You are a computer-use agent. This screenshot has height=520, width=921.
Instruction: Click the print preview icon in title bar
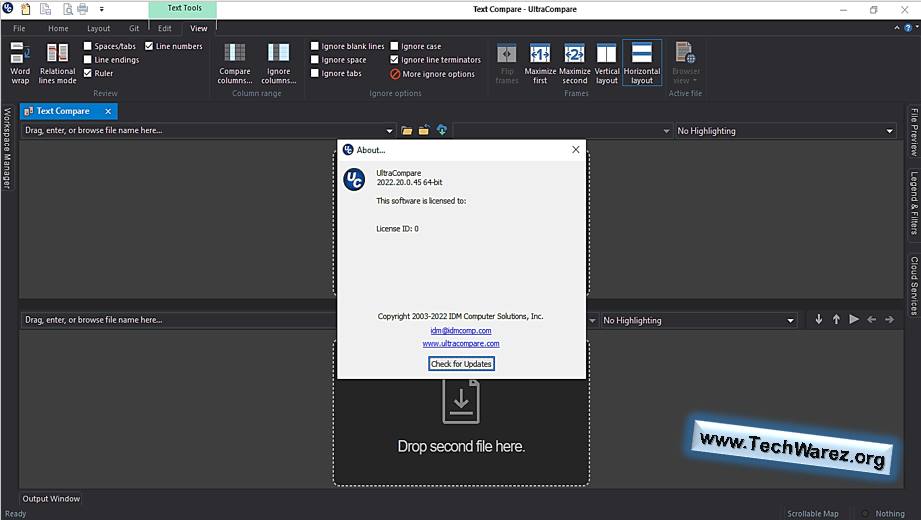[x=67, y=9]
